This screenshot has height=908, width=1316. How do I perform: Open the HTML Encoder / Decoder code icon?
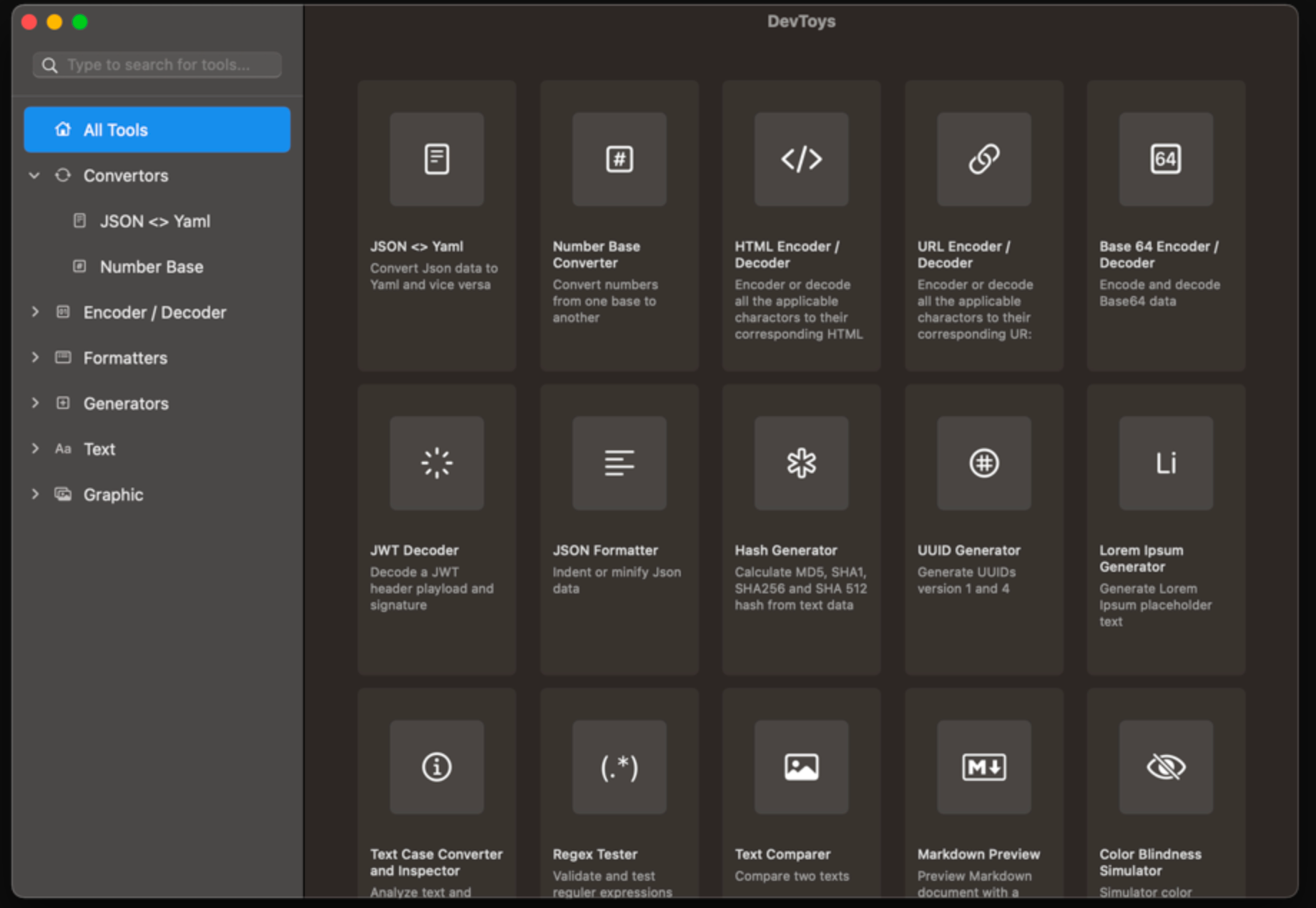pos(801,159)
